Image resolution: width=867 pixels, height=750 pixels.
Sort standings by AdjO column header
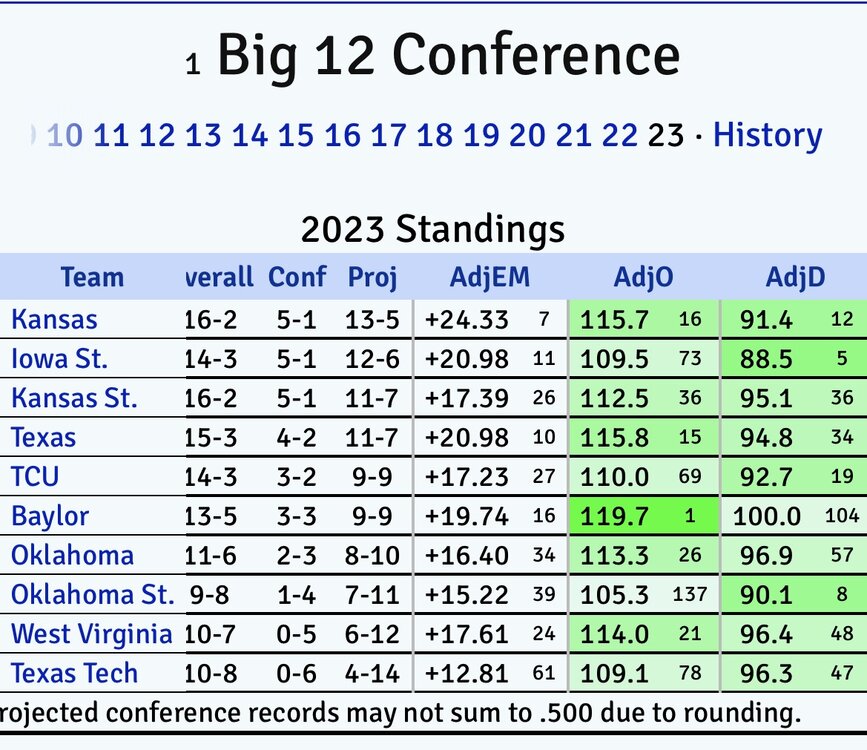click(x=642, y=277)
